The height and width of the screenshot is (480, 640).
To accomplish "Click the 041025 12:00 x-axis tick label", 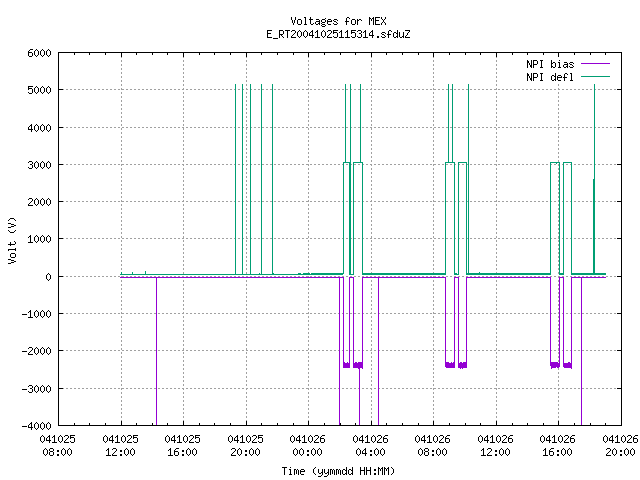I will tap(120, 445).
